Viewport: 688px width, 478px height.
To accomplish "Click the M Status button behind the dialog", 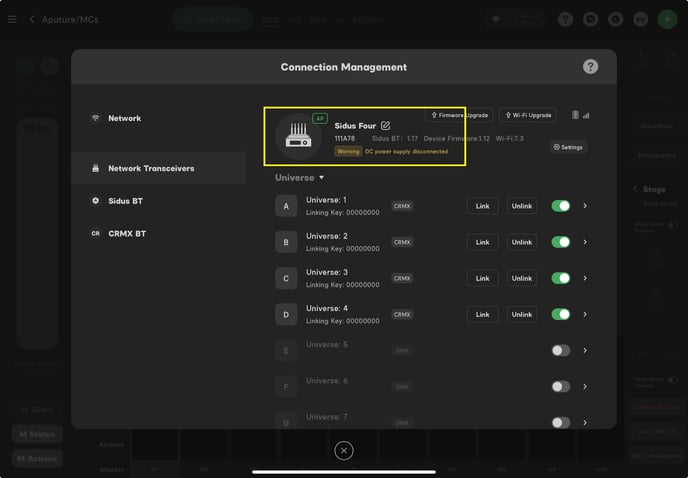I will tap(37, 434).
